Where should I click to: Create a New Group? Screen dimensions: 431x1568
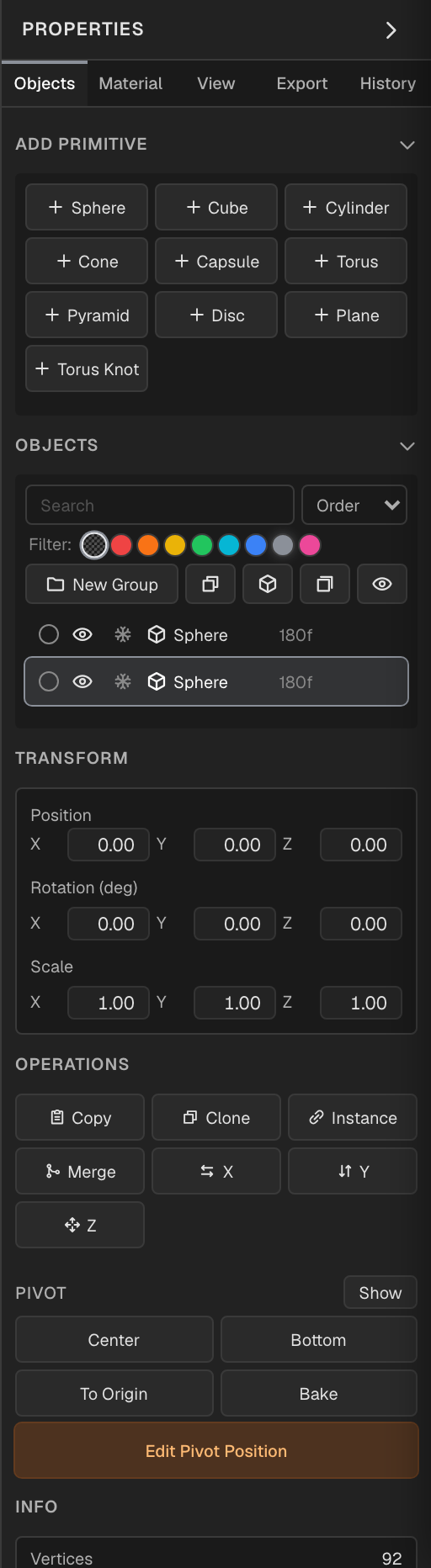tap(102, 584)
